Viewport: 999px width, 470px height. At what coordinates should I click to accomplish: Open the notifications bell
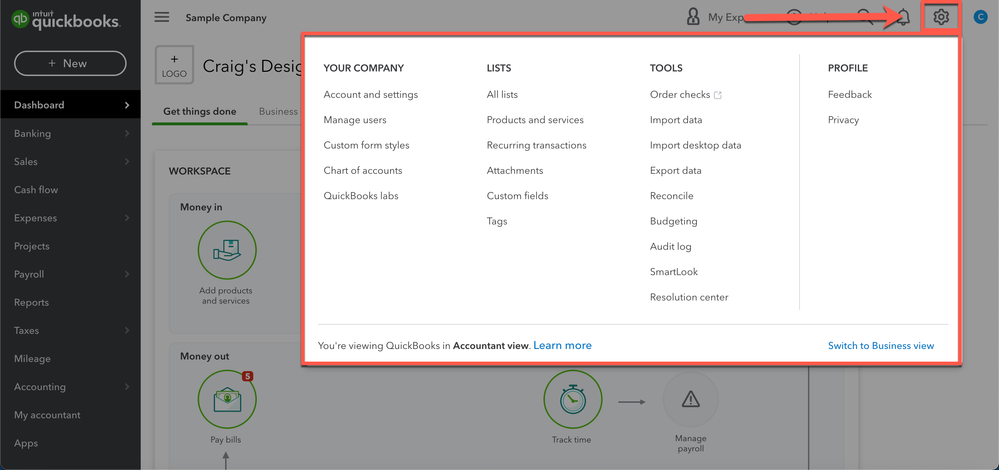(x=903, y=18)
